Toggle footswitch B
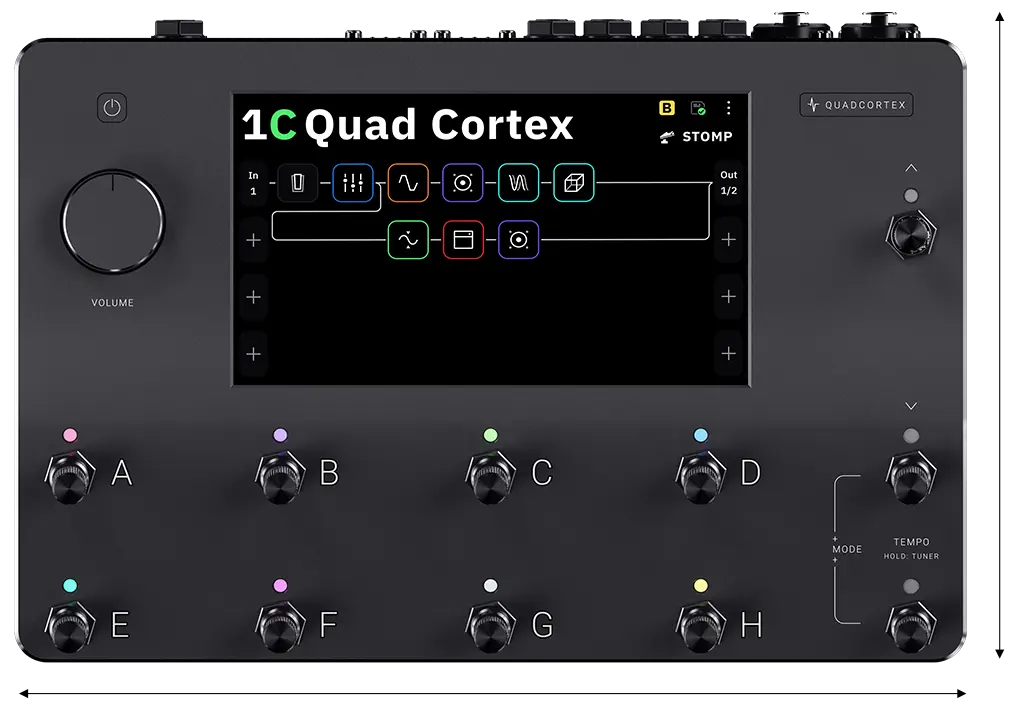 tap(280, 476)
